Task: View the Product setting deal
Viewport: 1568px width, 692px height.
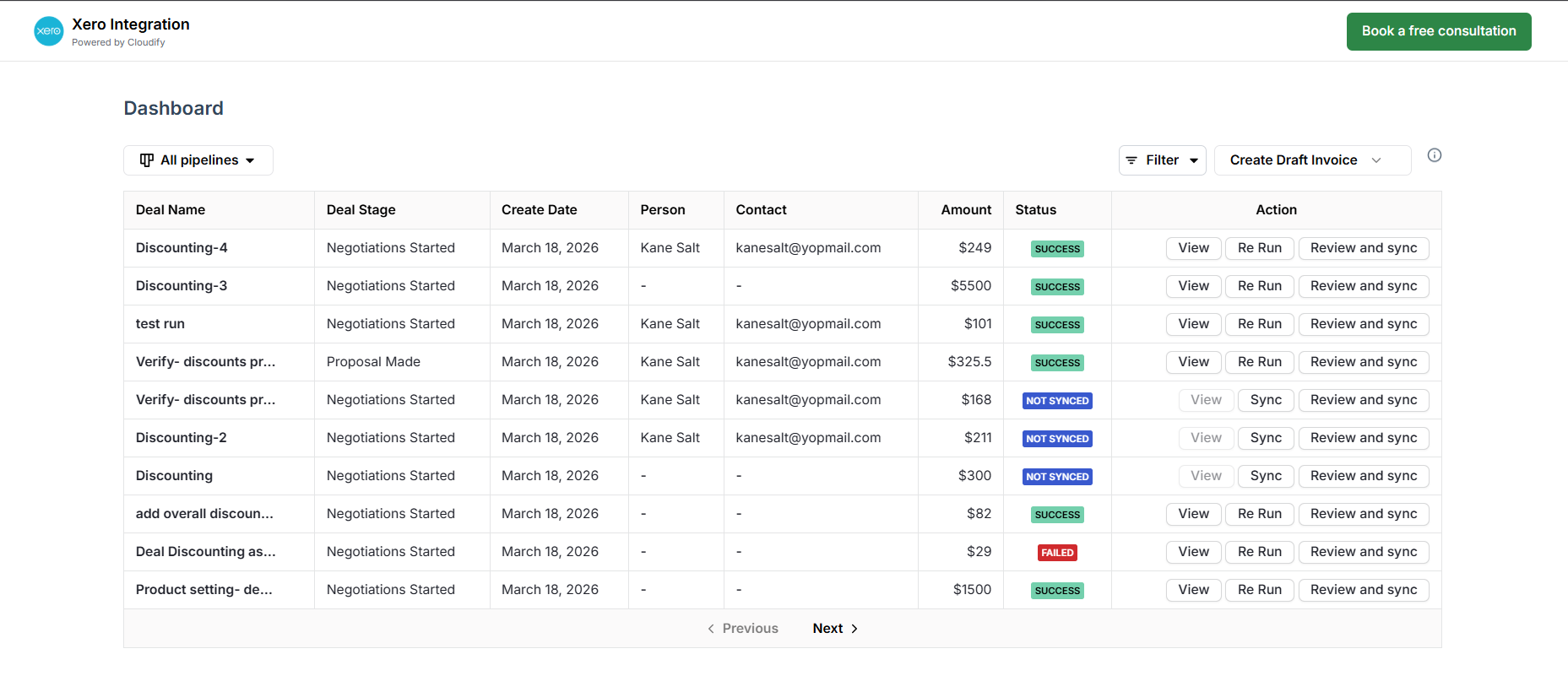Action: coord(1194,590)
